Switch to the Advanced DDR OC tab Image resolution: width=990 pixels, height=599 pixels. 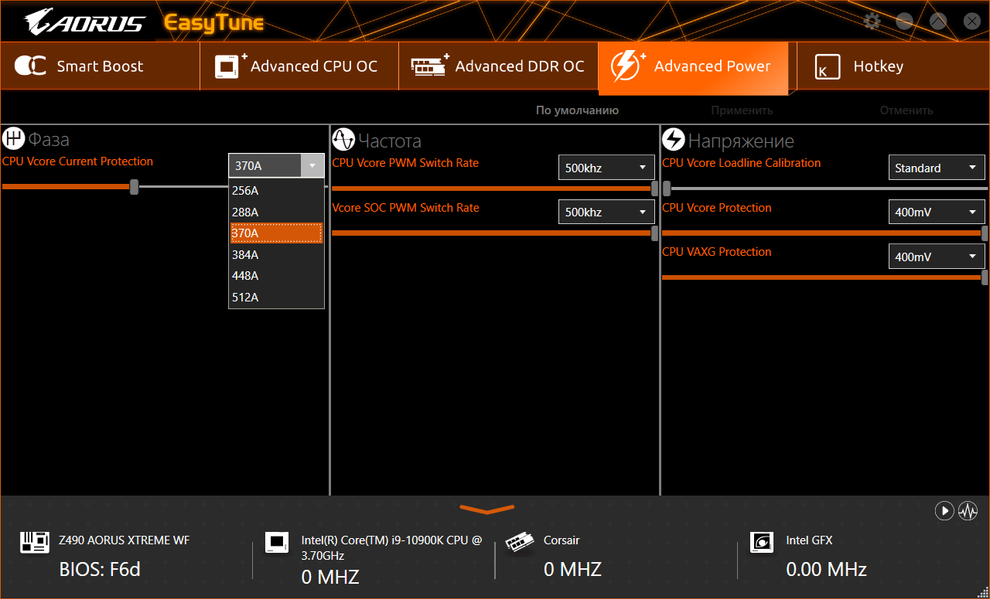coord(498,66)
